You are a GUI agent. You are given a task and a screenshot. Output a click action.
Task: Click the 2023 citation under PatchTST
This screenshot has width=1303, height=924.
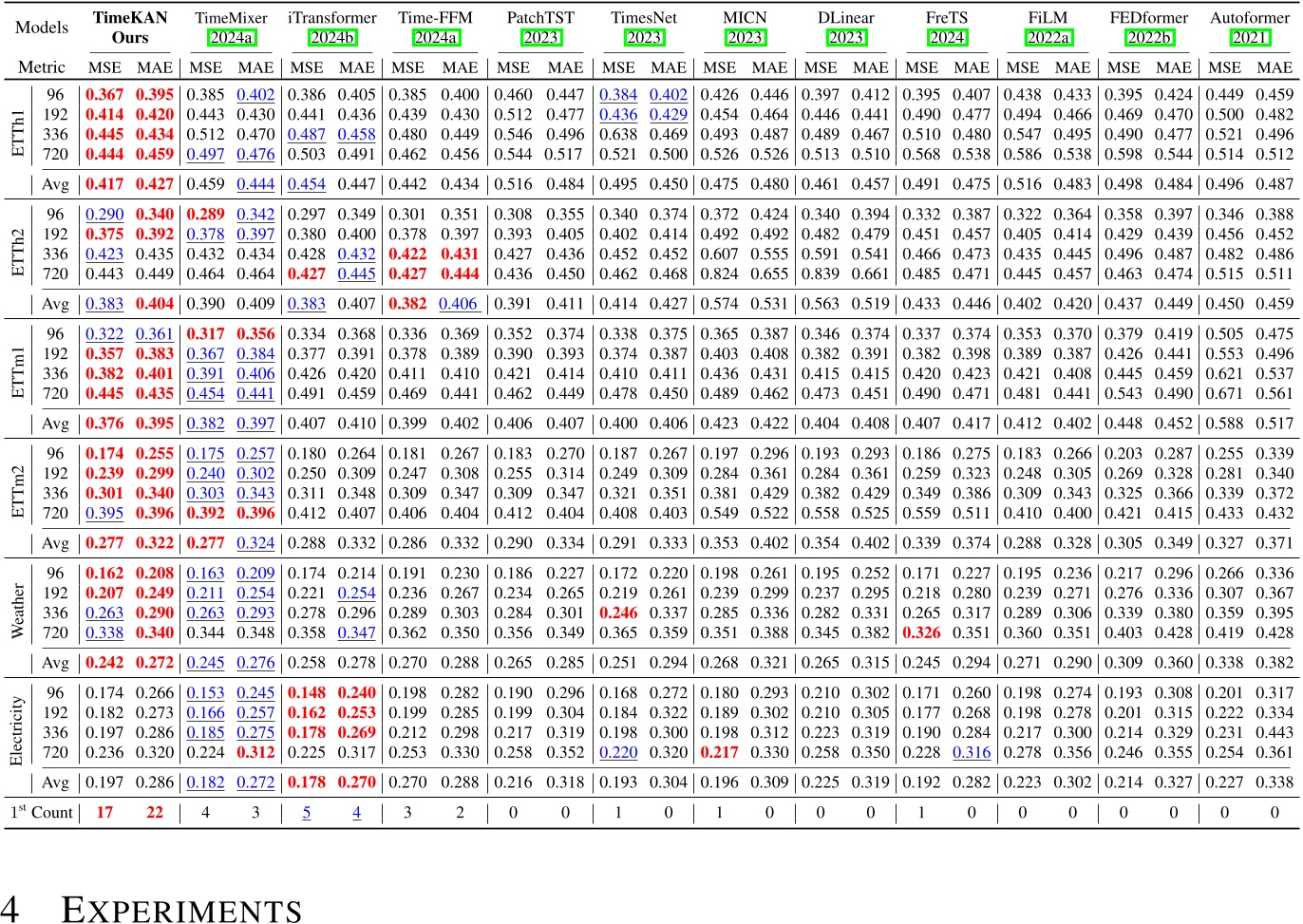540,38
